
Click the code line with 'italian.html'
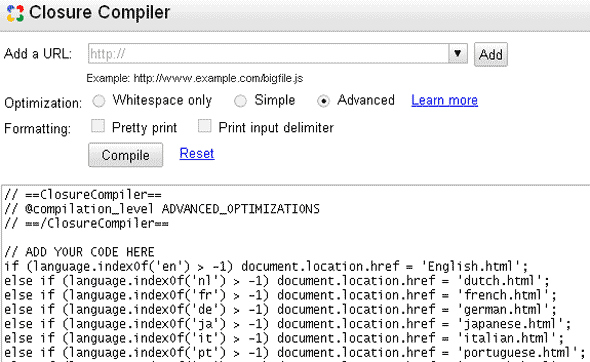point(284,338)
